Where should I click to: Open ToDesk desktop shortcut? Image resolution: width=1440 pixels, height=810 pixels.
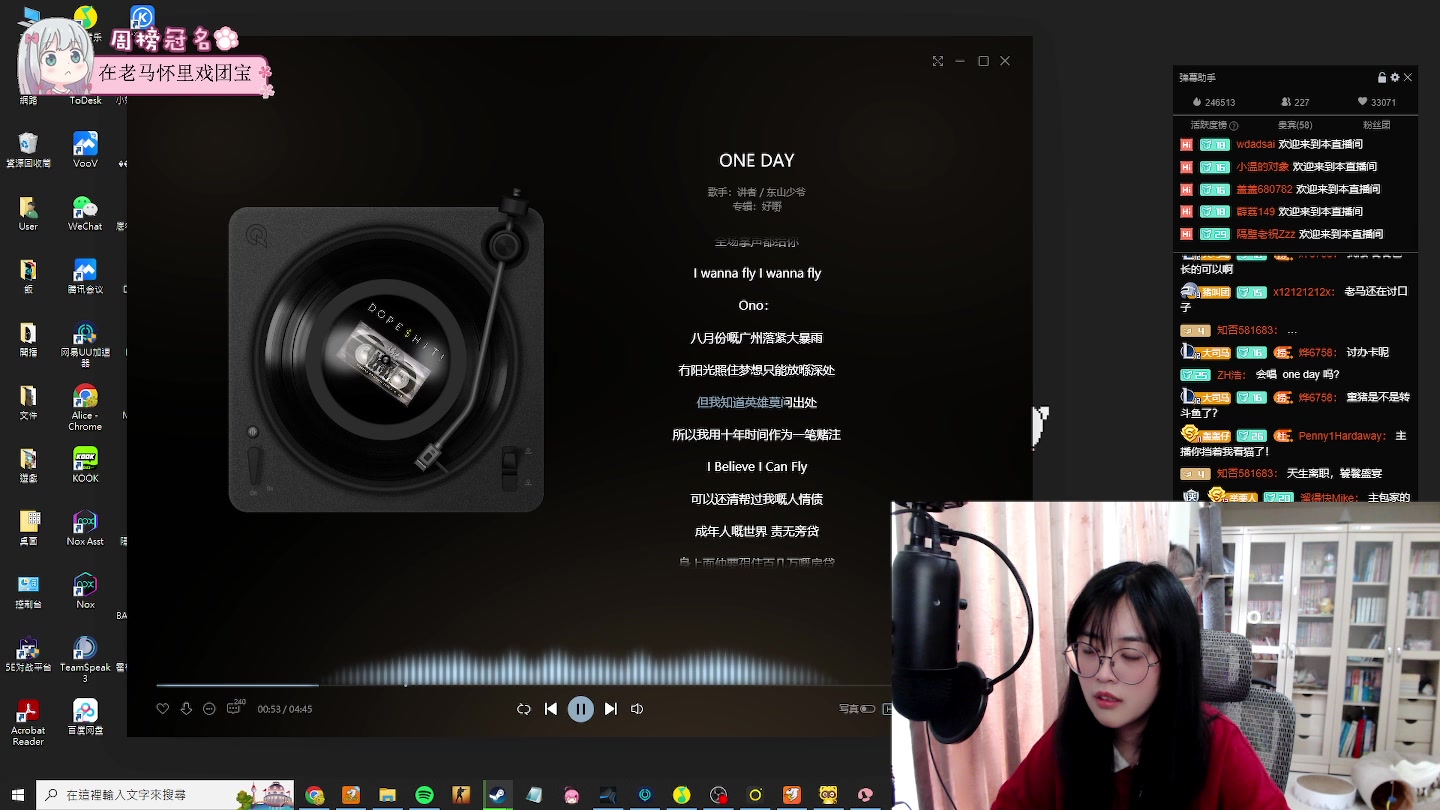click(x=85, y=100)
